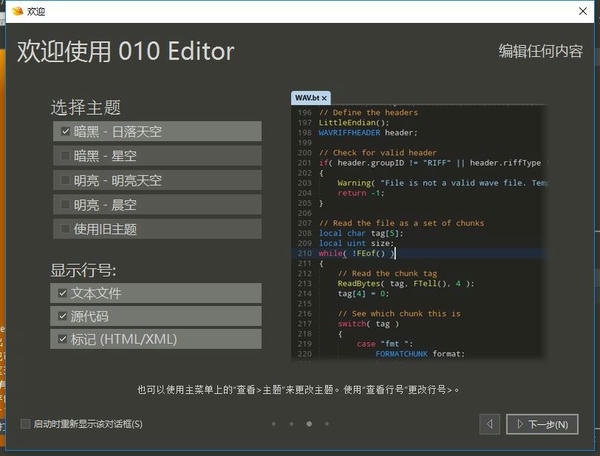Toggle line numbers for 源代码

(x=156, y=316)
